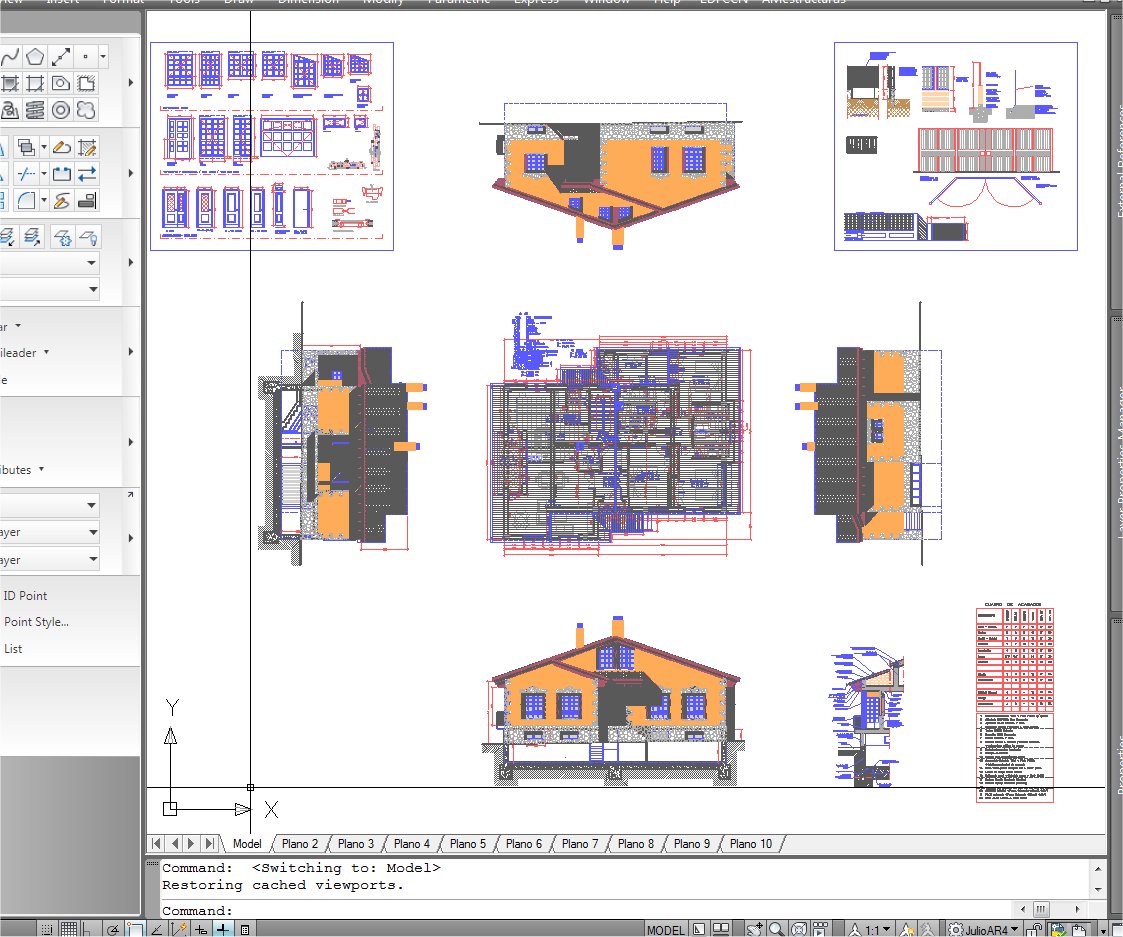
Task: Open the Break tool dropdown arrow
Action: point(44,174)
